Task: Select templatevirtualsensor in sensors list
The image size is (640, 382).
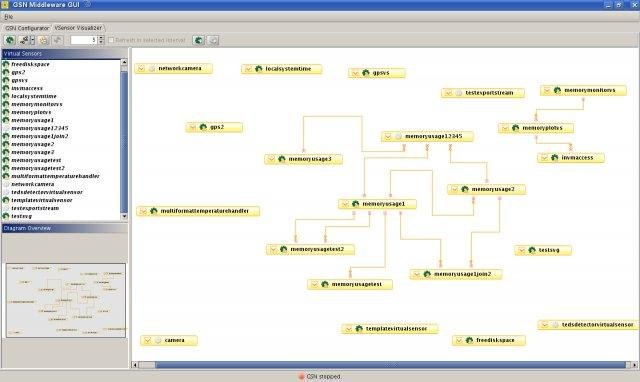Action: click(42, 200)
